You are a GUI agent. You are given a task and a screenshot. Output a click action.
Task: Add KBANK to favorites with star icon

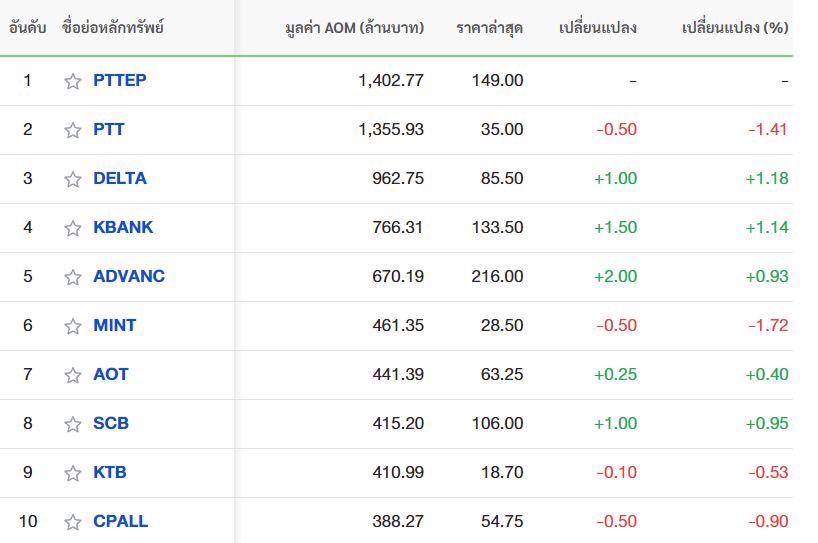pos(73,228)
